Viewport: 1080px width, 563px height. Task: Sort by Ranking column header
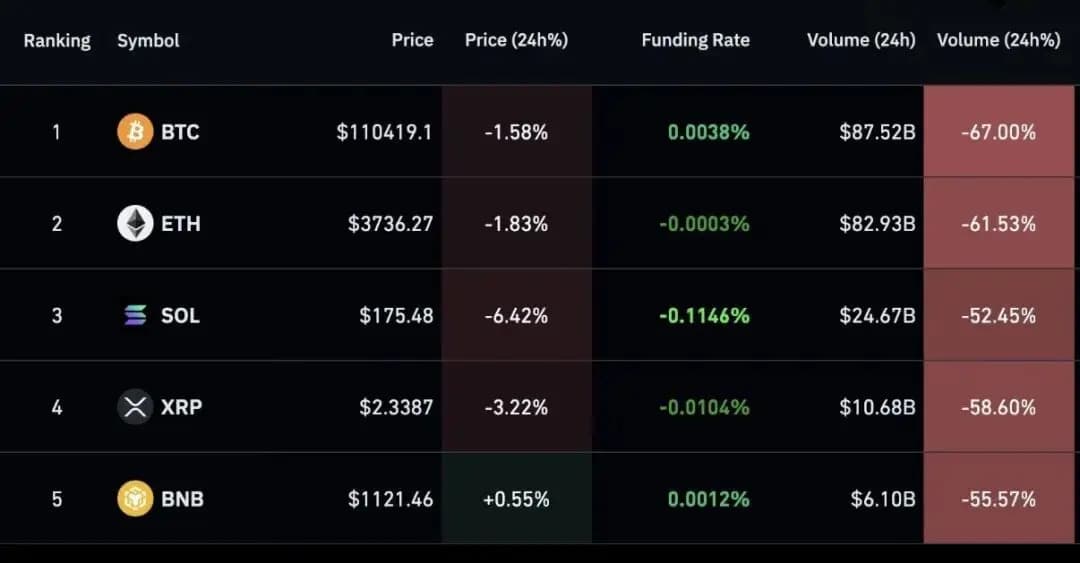click(x=57, y=41)
